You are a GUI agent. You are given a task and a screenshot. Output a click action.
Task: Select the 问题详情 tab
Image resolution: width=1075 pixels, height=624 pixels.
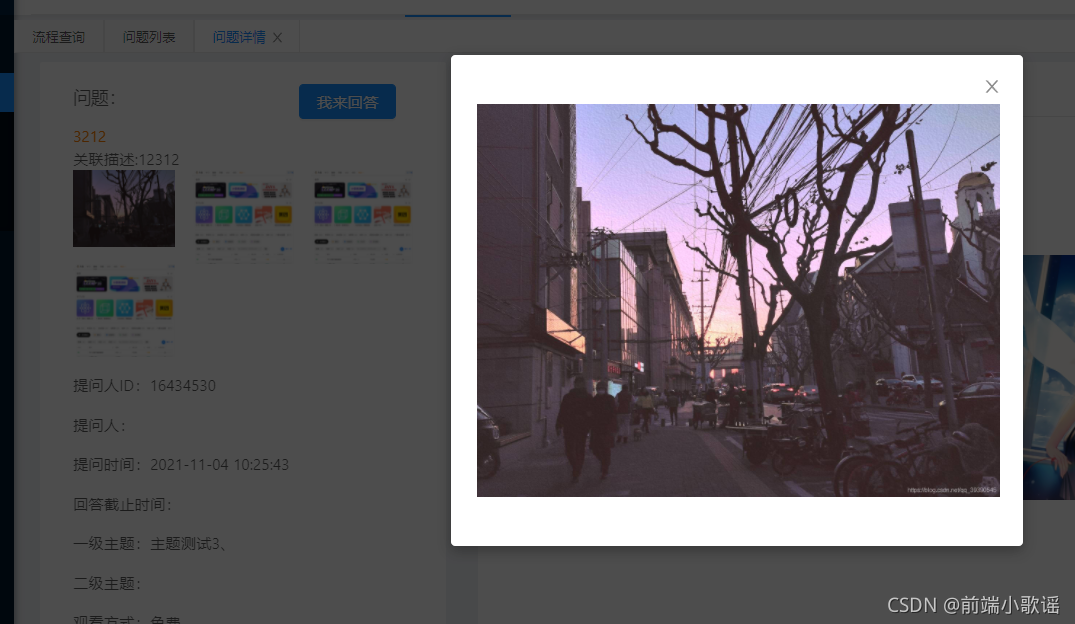click(239, 37)
